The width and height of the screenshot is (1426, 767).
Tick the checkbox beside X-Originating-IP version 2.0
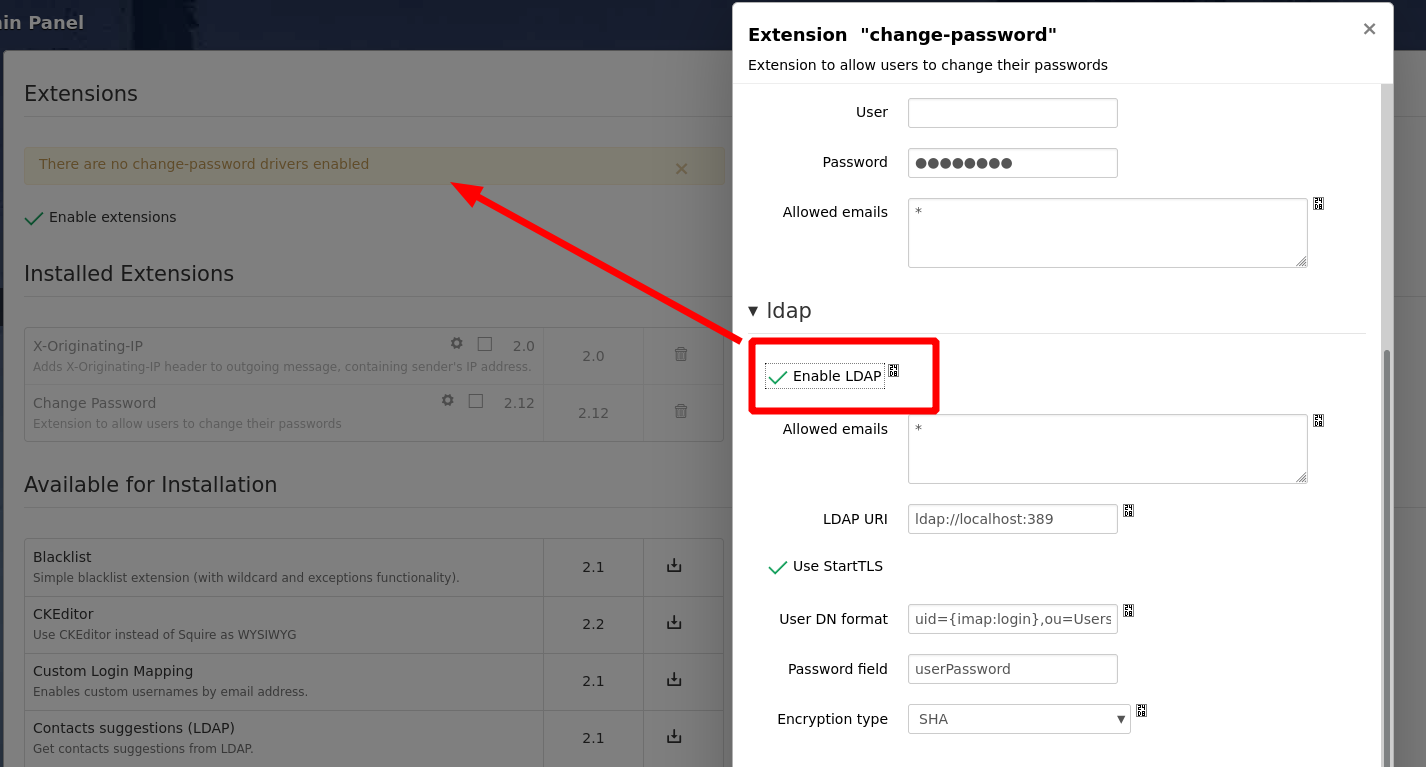pos(484,343)
